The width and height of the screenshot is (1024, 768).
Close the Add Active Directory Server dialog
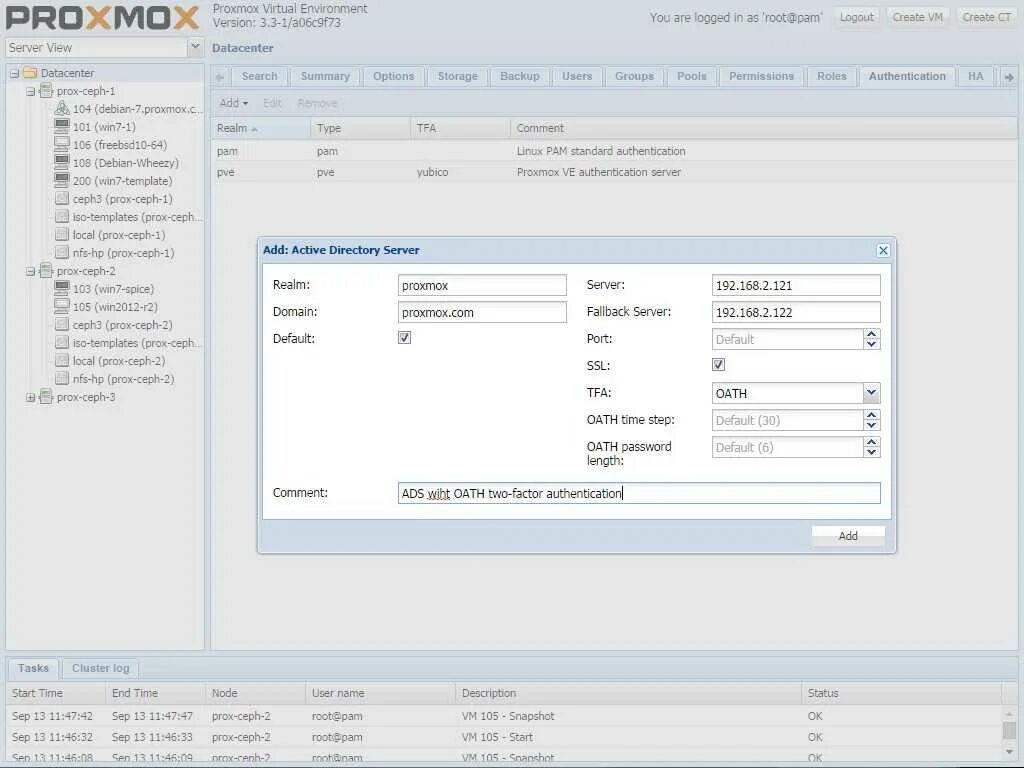[883, 250]
